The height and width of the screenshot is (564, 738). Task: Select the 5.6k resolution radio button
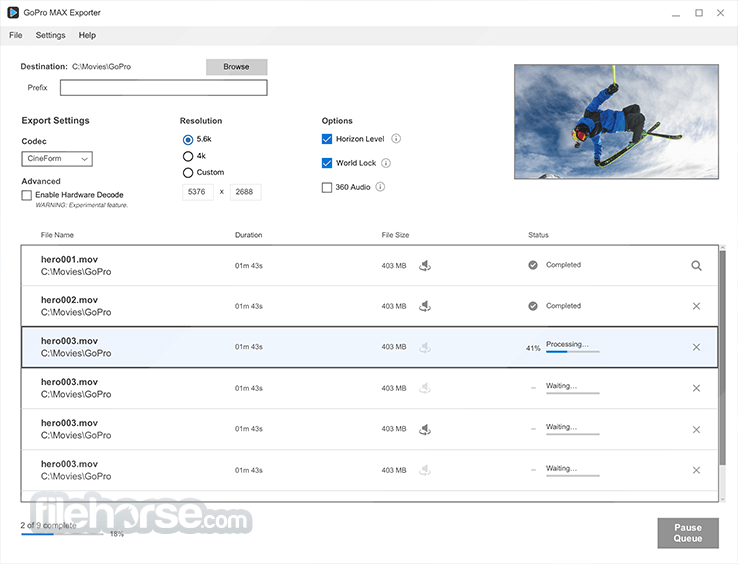tap(188, 140)
